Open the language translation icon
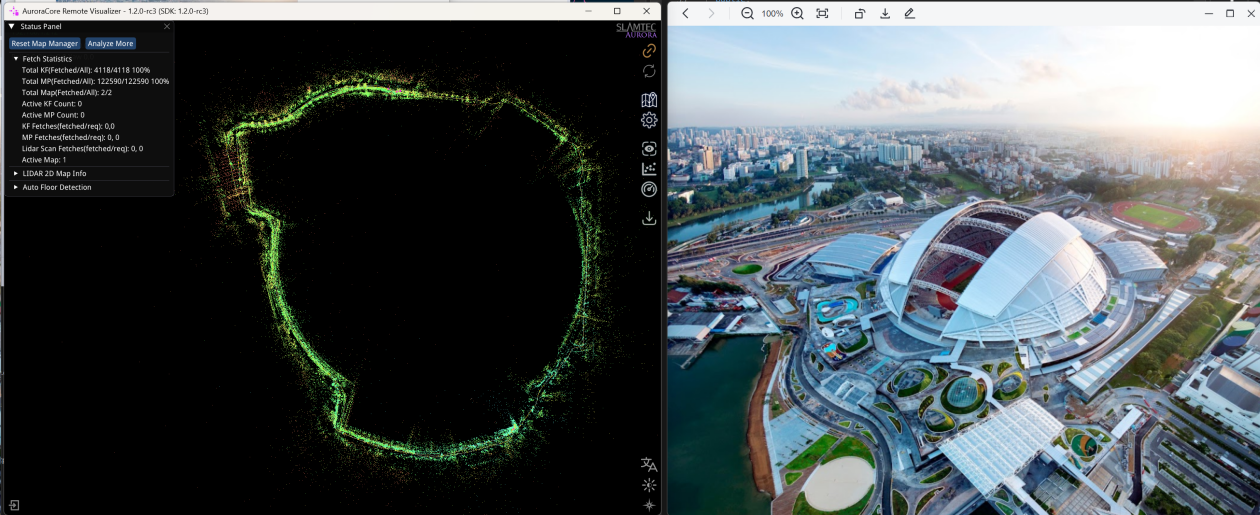The width and height of the screenshot is (1260, 515). click(649, 465)
